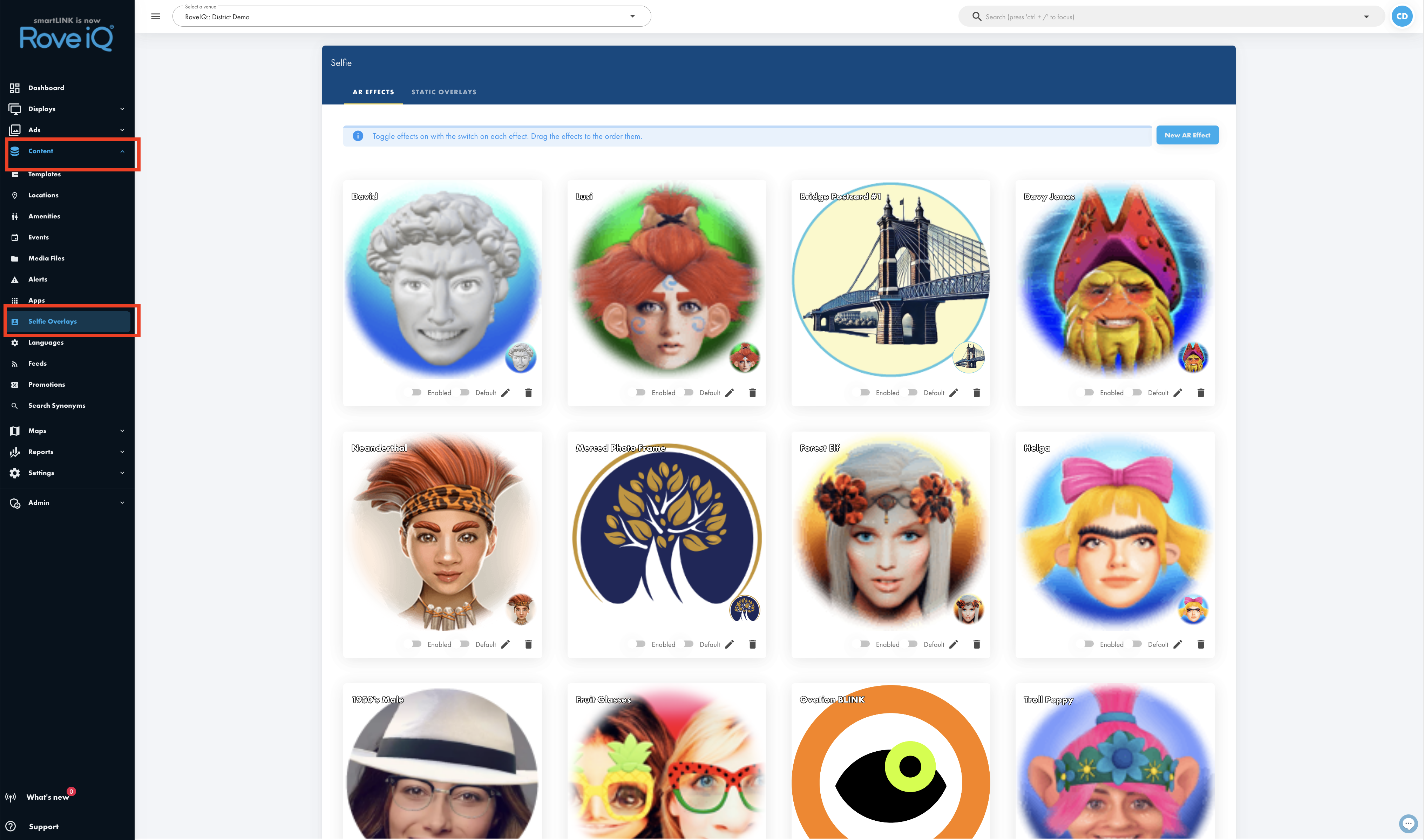The height and width of the screenshot is (840, 1424).
Task: Select the AR Effects tab
Action: click(x=373, y=92)
